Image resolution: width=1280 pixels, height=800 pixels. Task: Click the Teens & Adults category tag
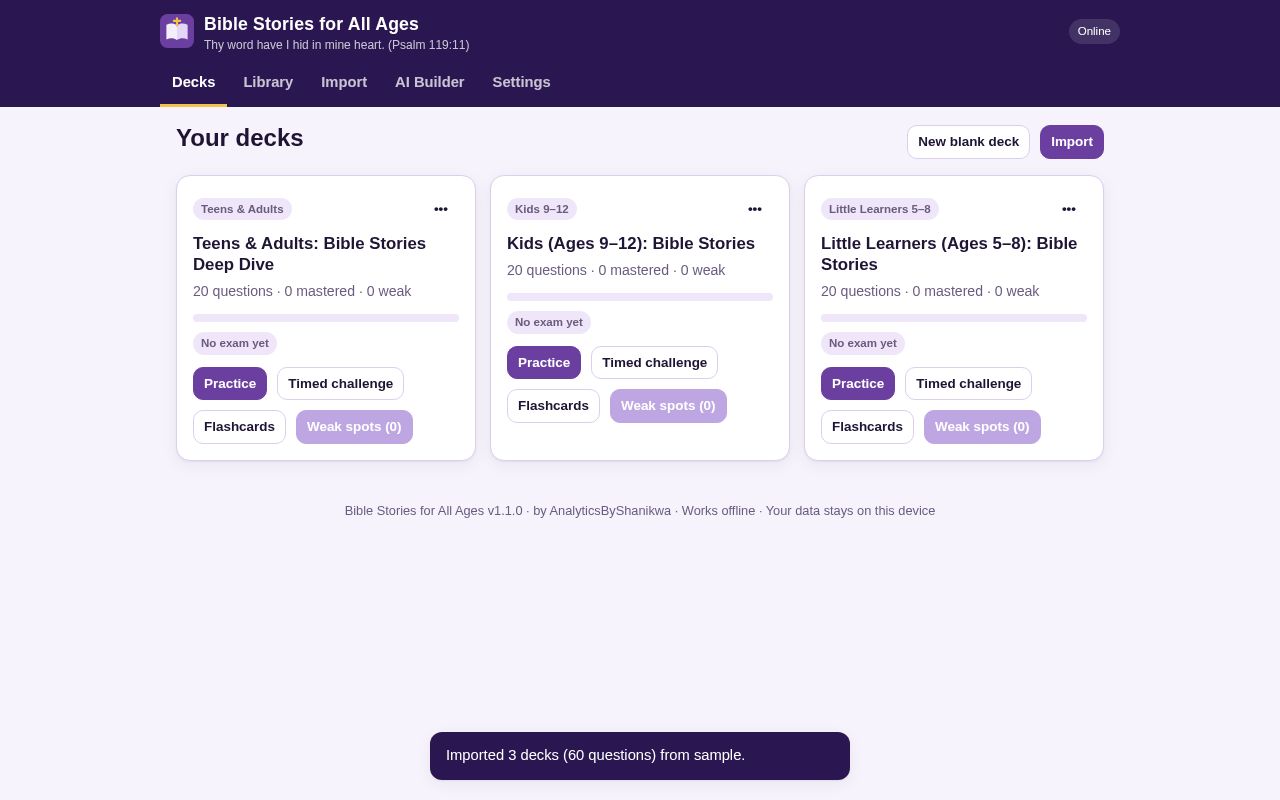pyautogui.click(x=242, y=209)
